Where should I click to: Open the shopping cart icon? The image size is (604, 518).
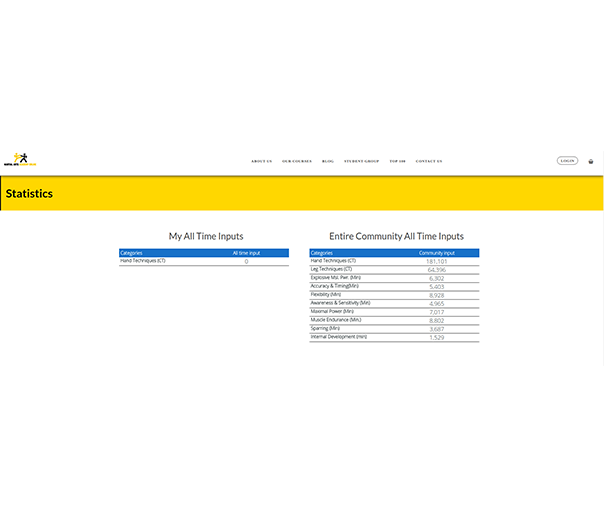[590, 161]
